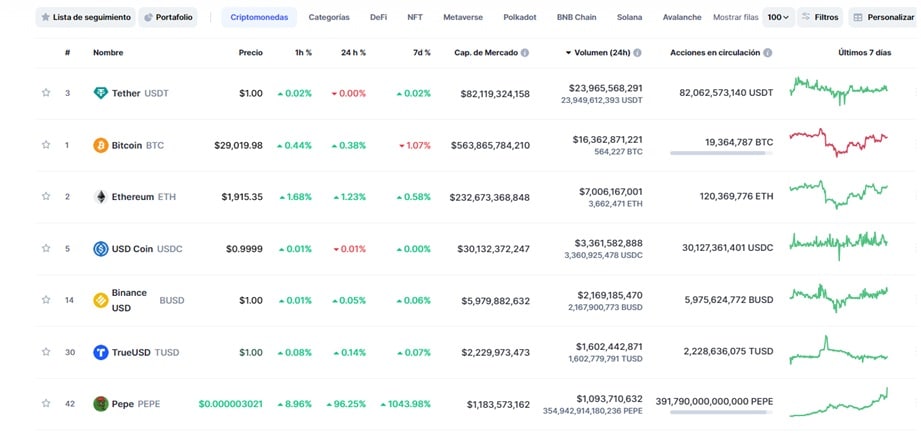Click Pepe circulating supply progress bar
Viewport: 921px width, 438px height.
(721, 412)
